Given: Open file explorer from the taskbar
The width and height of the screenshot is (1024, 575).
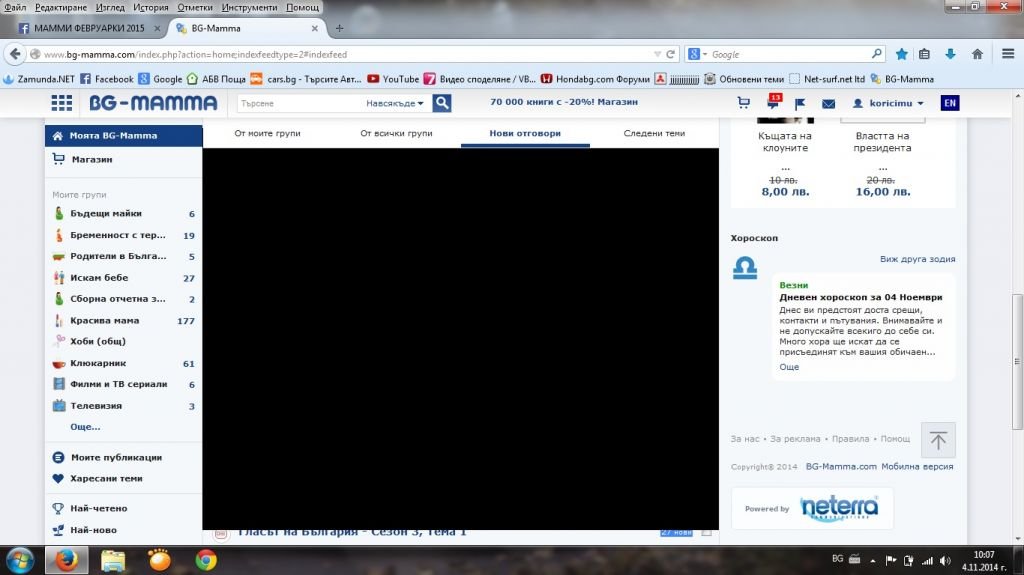Looking at the screenshot, I should click(x=113, y=561).
